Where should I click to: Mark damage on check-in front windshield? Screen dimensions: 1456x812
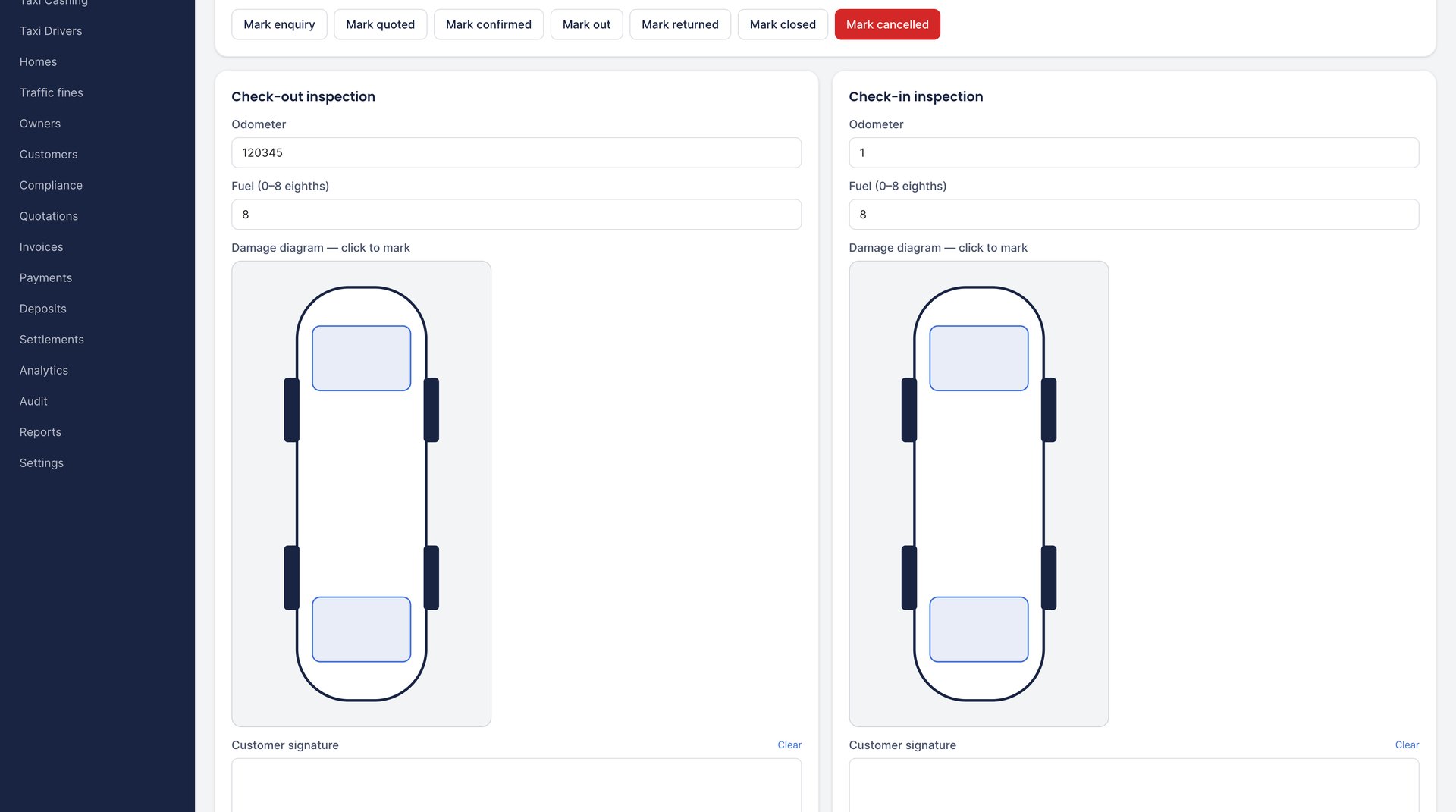[x=979, y=359]
